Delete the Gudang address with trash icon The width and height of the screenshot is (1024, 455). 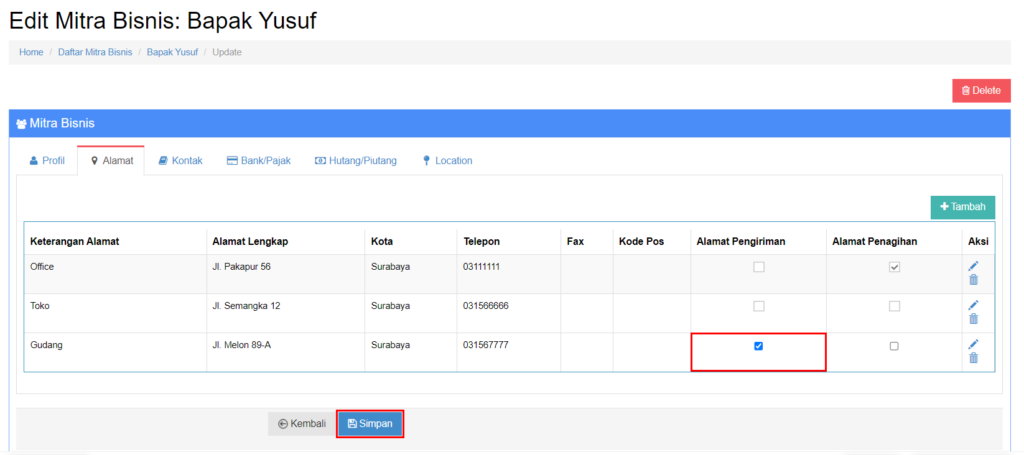coord(974,358)
